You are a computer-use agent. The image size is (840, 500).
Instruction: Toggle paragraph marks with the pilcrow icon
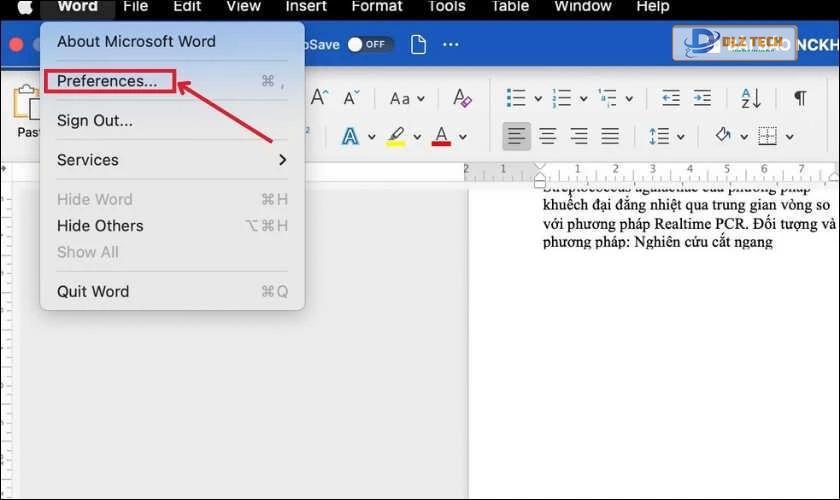(x=800, y=98)
